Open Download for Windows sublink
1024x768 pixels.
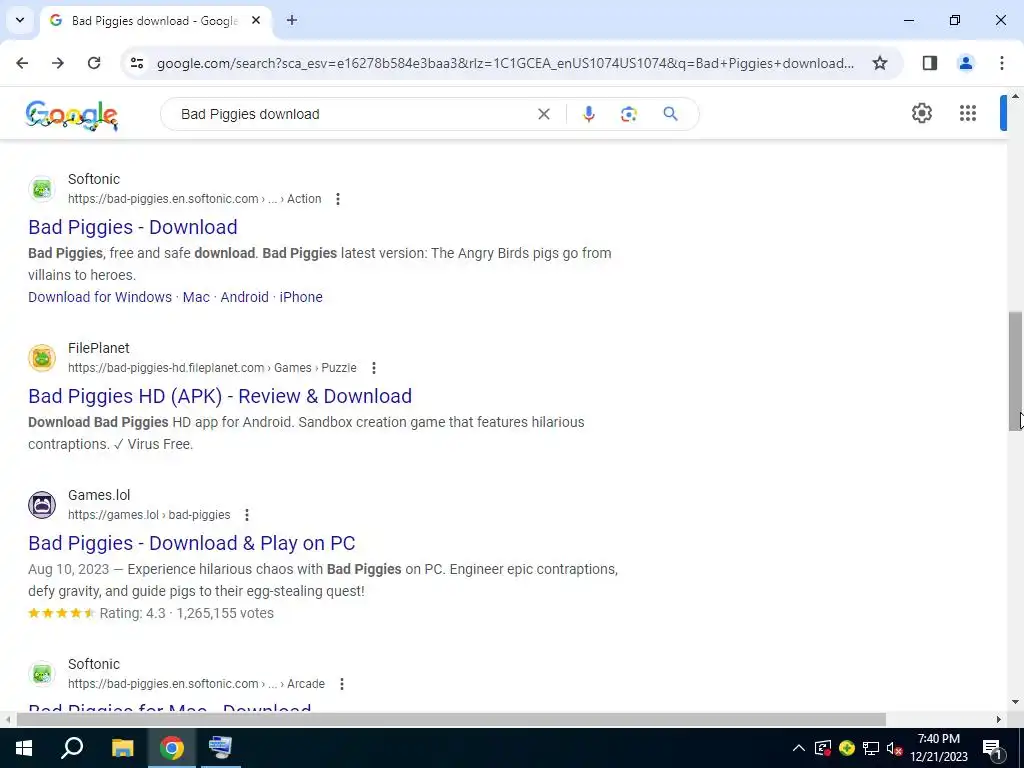tap(100, 297)
